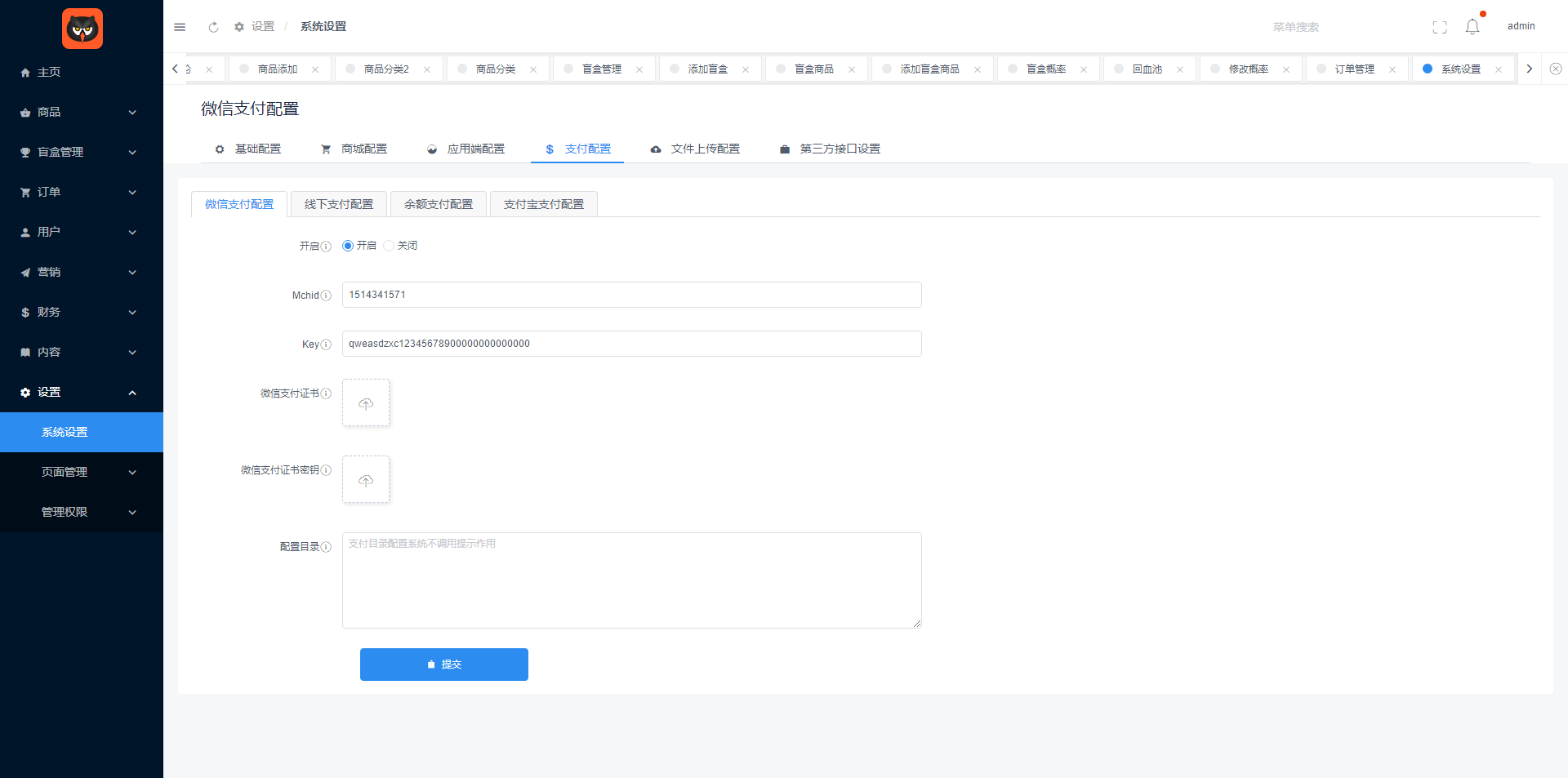The height and width of the screenshot is (778, 1568).
Task: Click the hamburger menu collapse icon
Action: tap(180, 27)
